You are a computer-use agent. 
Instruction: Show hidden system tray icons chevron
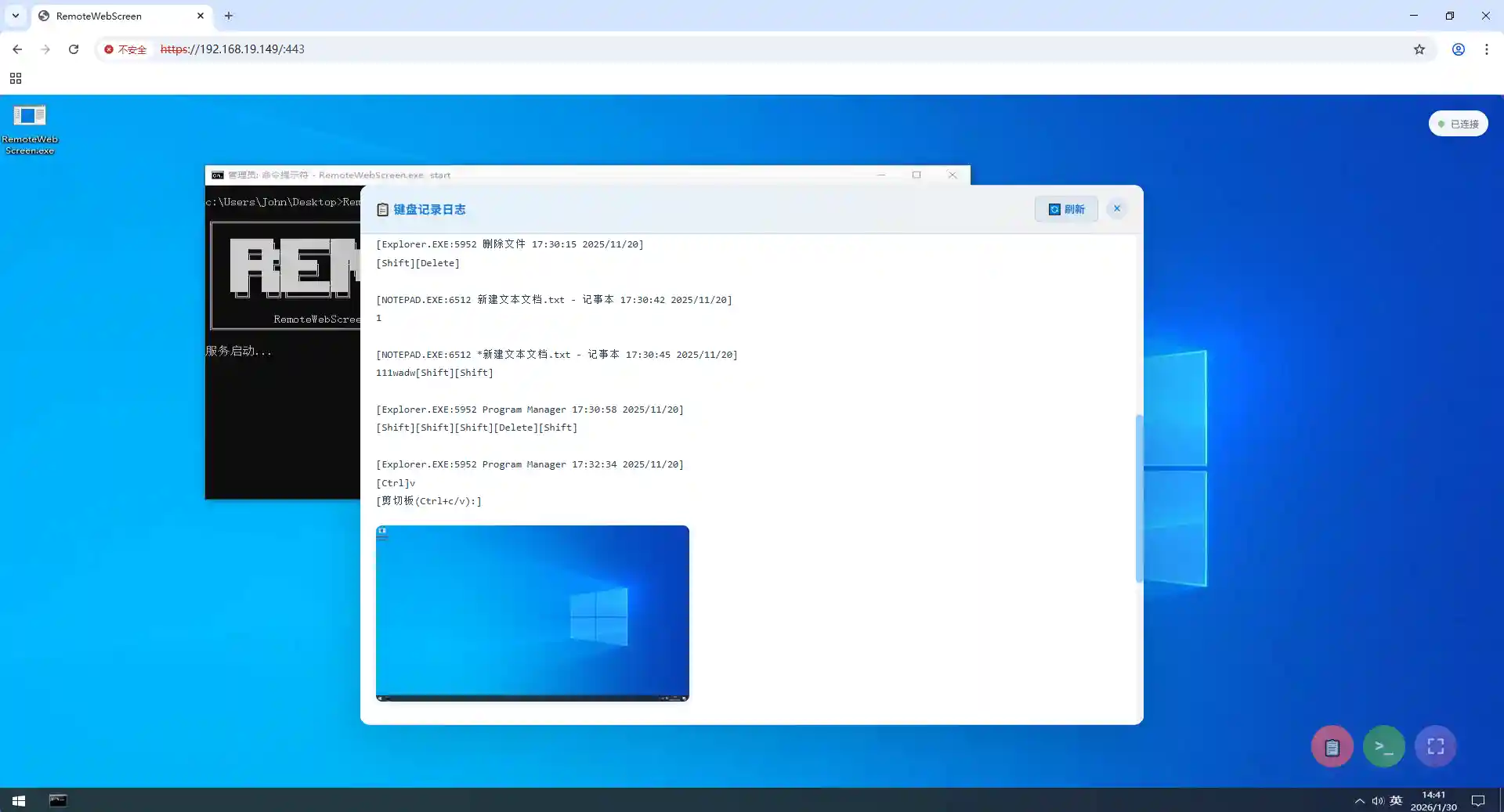1359,800
